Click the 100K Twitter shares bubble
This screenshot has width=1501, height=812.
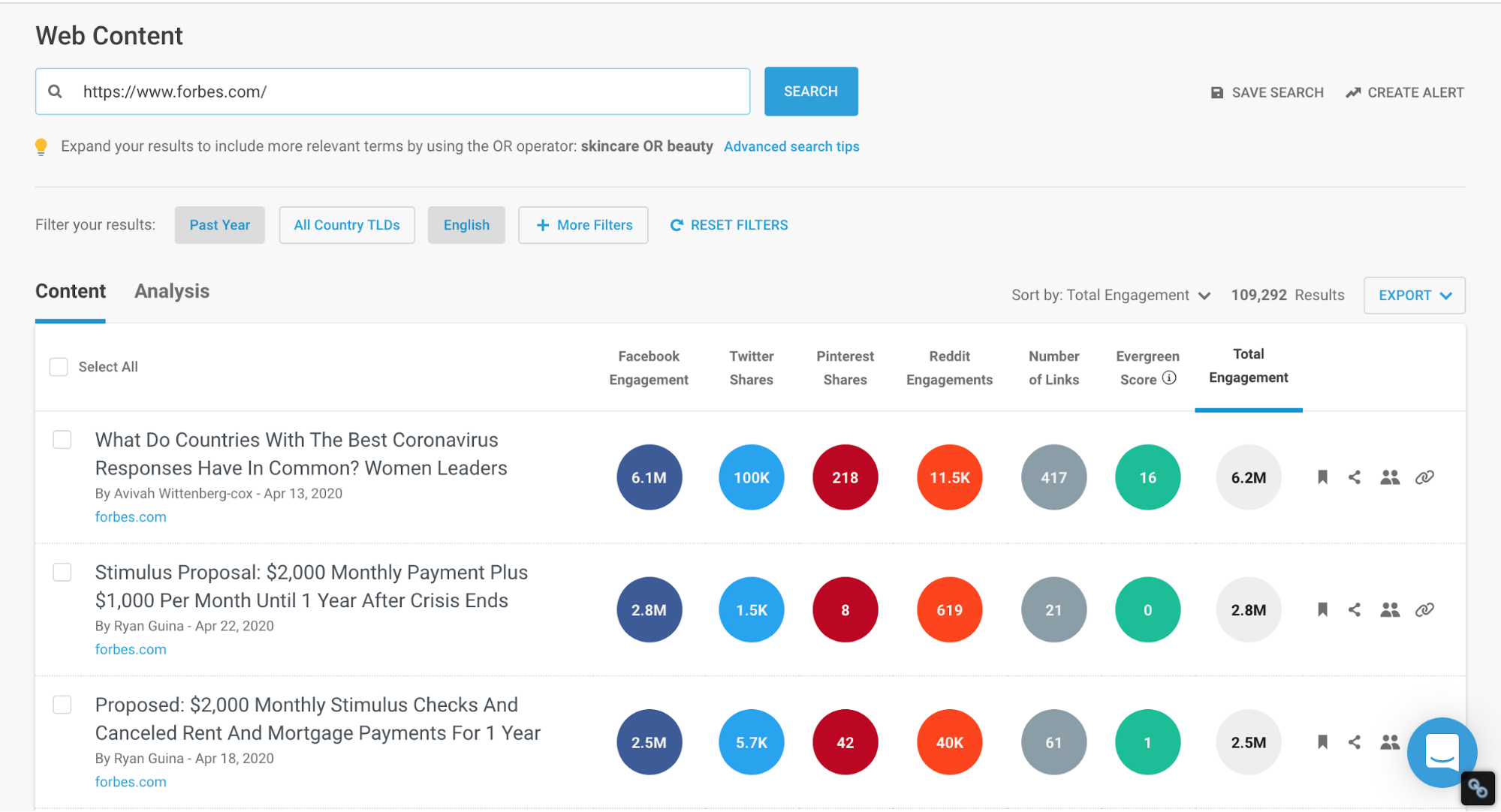(x=751, y=477)
